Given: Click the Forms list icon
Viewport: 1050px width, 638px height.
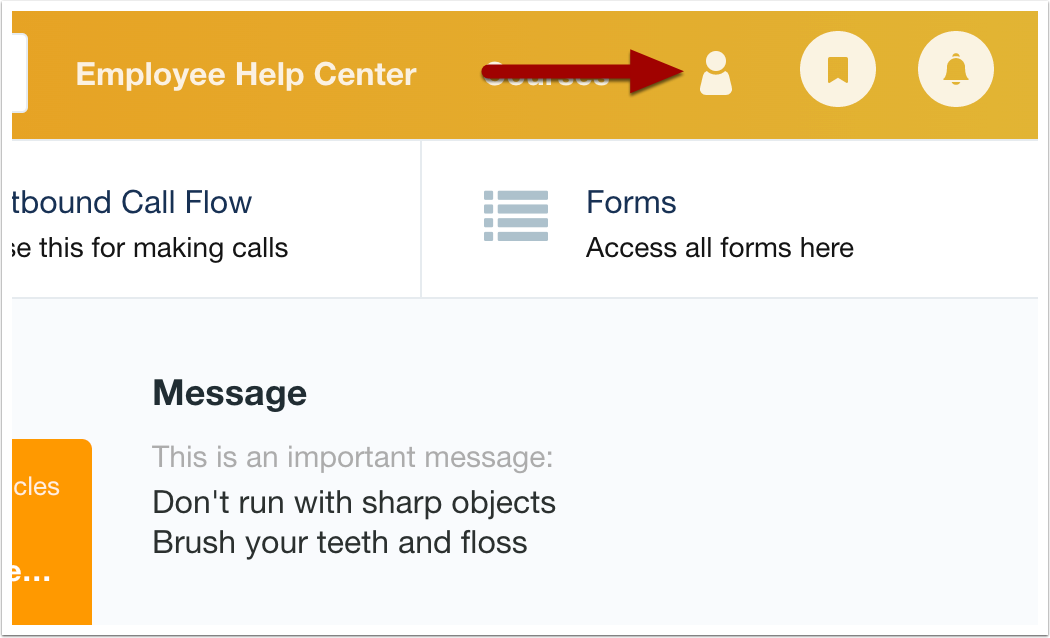Looking at the screenshot, I should coord(516,215).
